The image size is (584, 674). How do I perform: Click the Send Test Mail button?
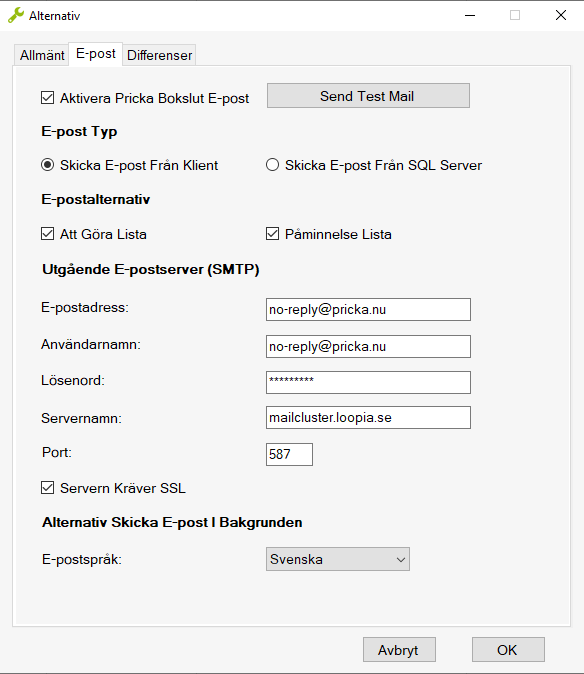click(x=368, y=96)
